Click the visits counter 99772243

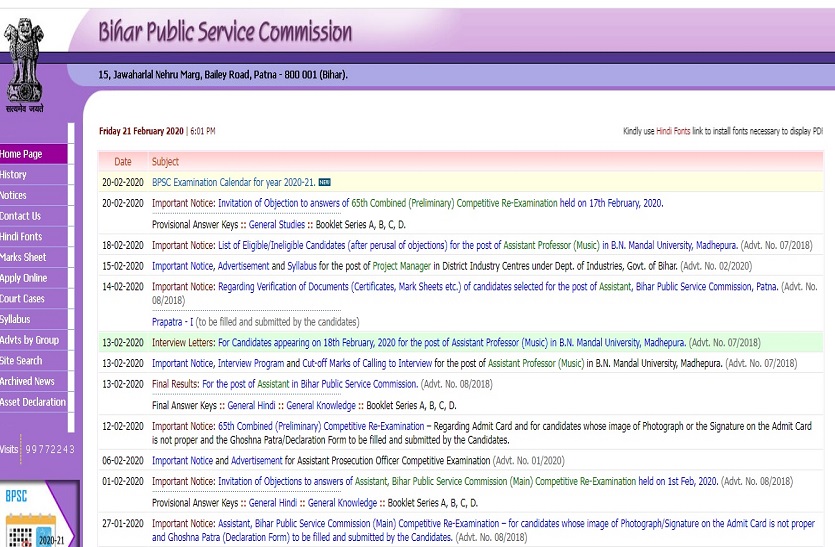tap(50, 450)
